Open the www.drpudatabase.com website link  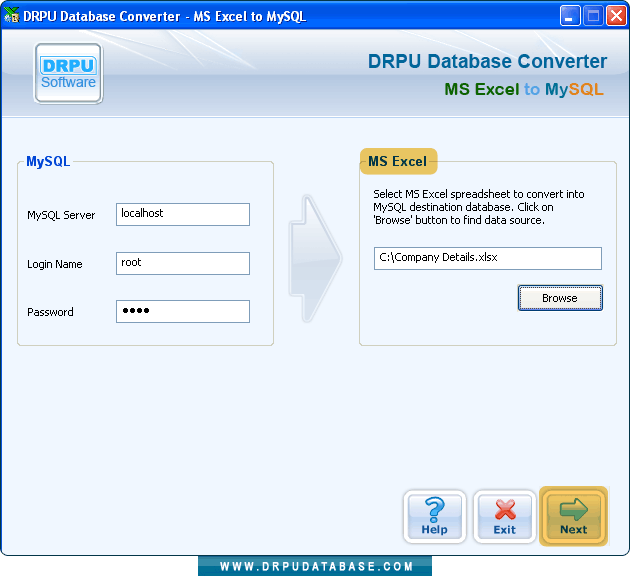pyautogui.click(x=316, y=567)
